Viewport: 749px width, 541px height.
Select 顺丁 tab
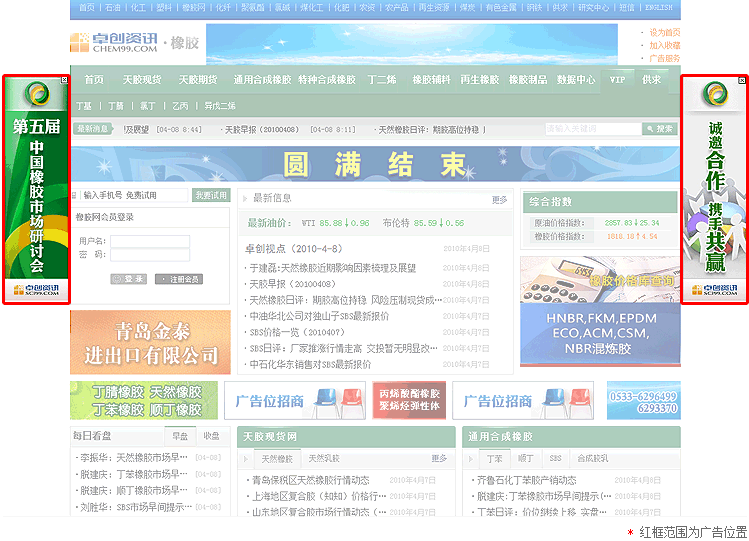pyautogui.click(x=525, y=459)
